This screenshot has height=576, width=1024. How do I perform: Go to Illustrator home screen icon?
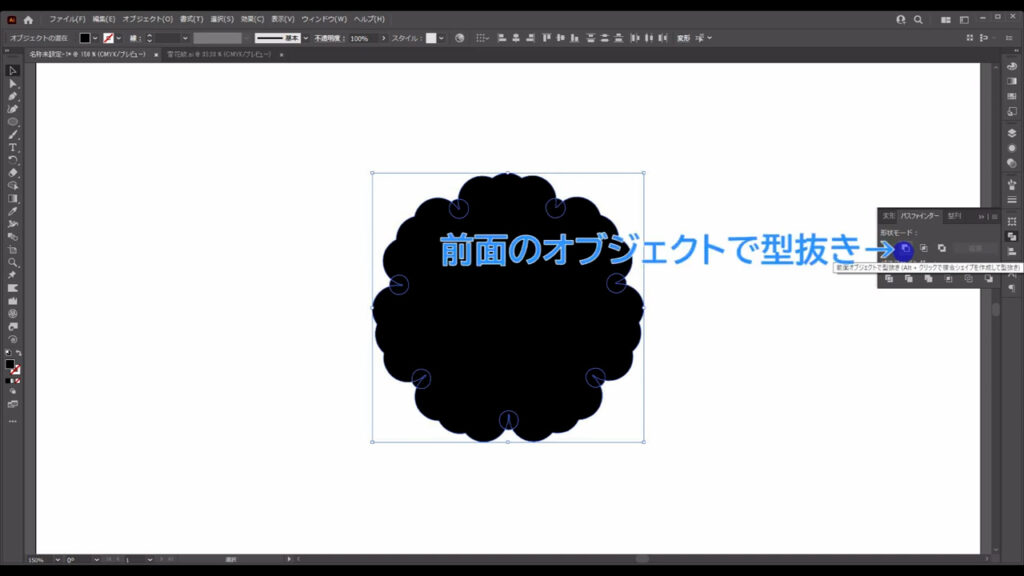coord(28,19)
